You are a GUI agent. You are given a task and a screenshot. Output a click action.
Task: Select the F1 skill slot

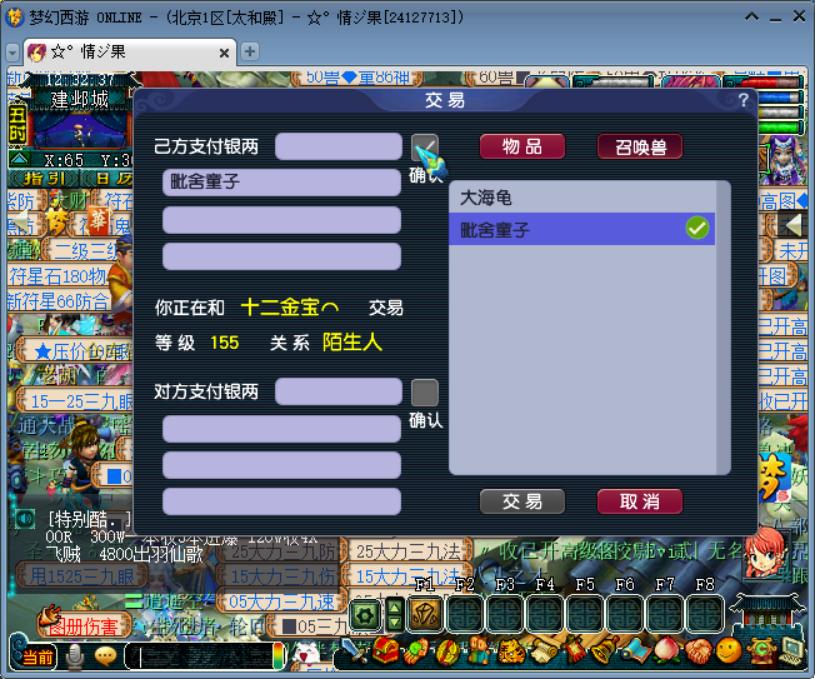click(x=425, y=613)
